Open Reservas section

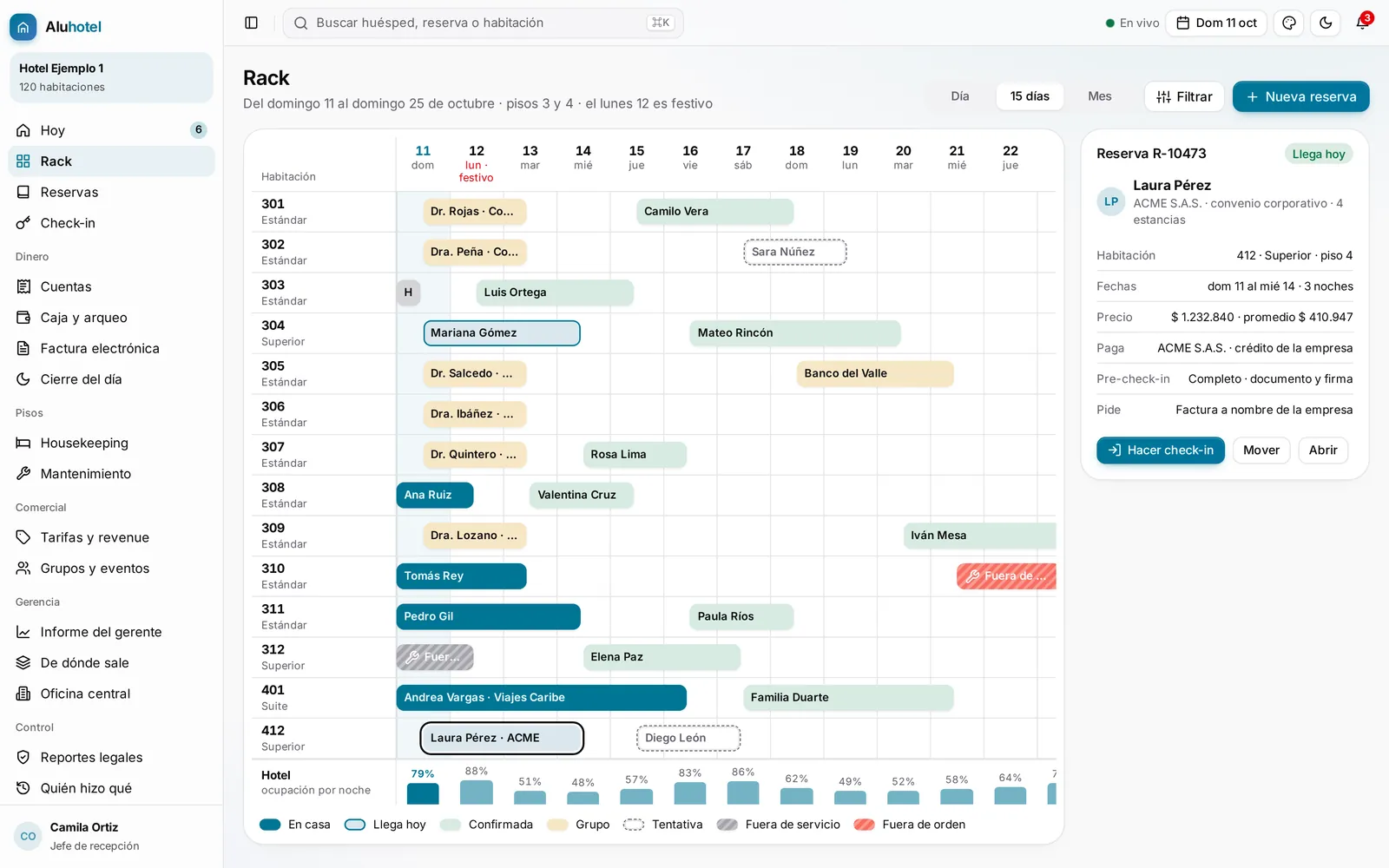tap(111, 192)
